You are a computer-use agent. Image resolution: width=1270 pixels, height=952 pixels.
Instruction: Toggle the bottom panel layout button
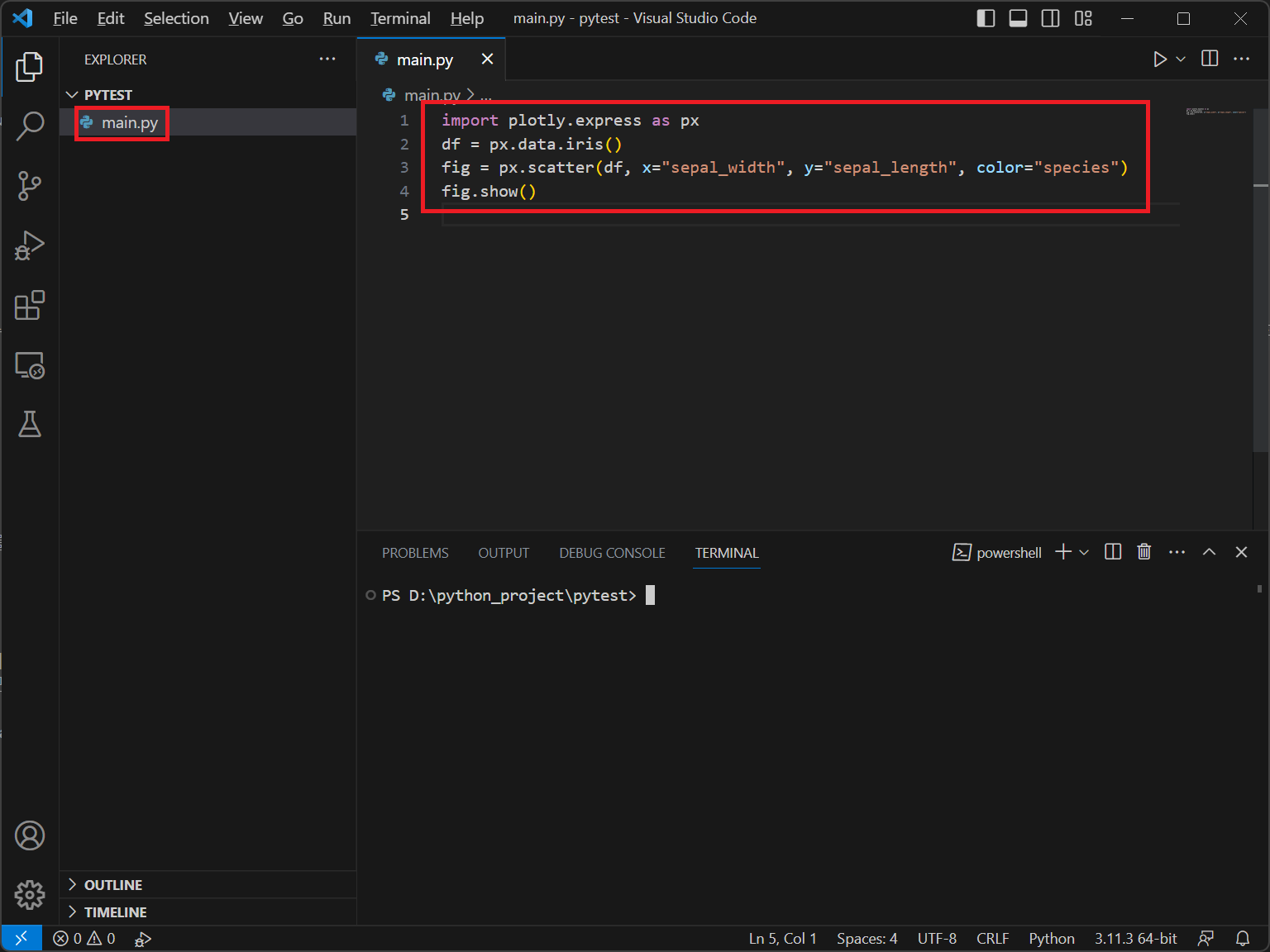(x=1018, y=18)
